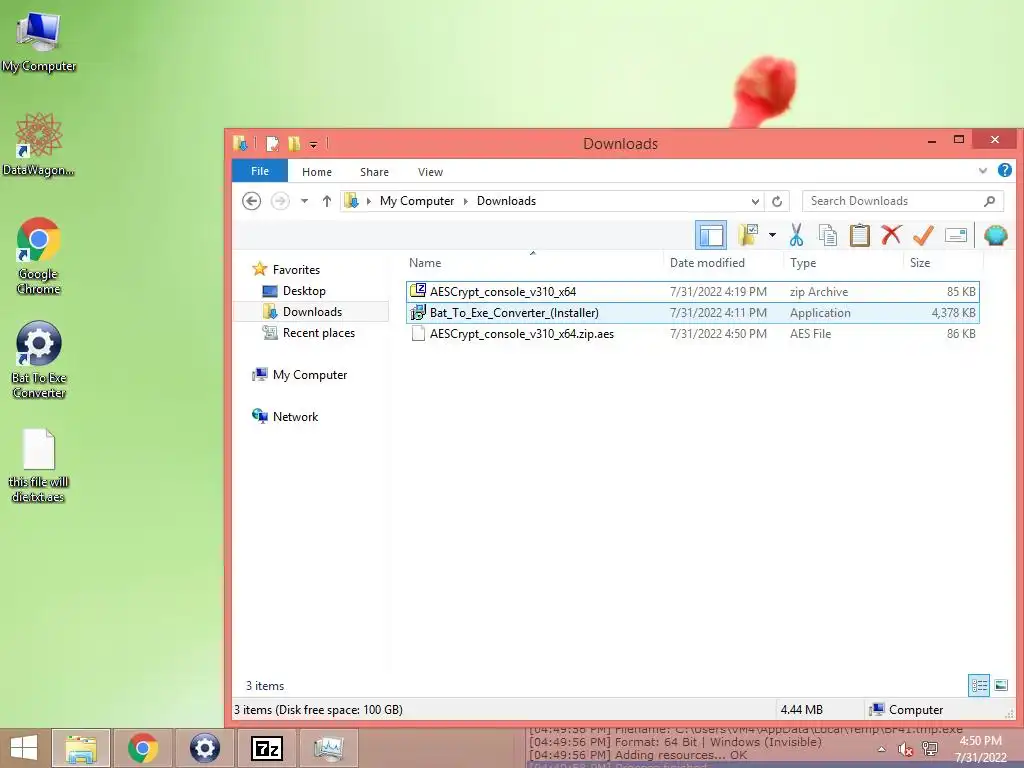Open the Windows Start button

(x=24, y=748)
